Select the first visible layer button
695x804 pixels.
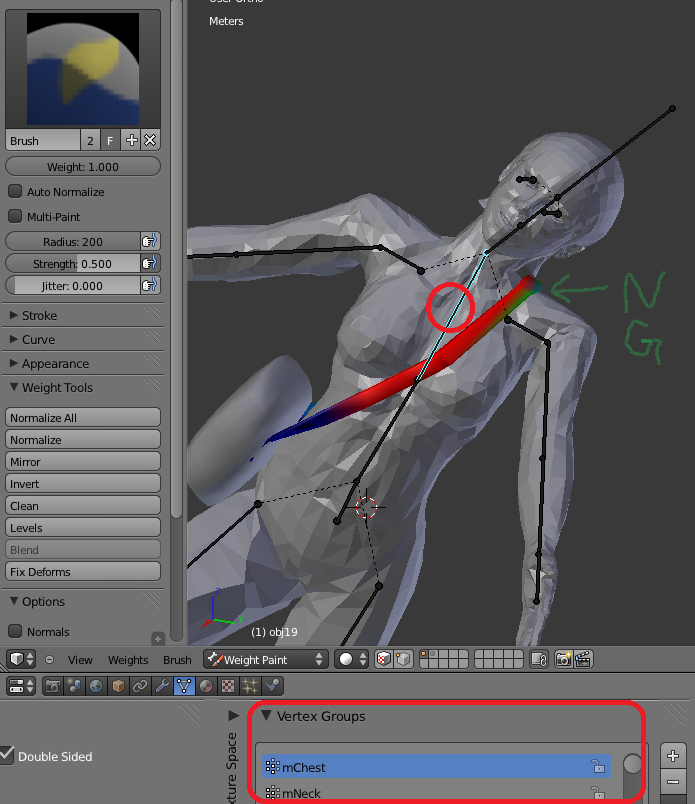(424, 655)
